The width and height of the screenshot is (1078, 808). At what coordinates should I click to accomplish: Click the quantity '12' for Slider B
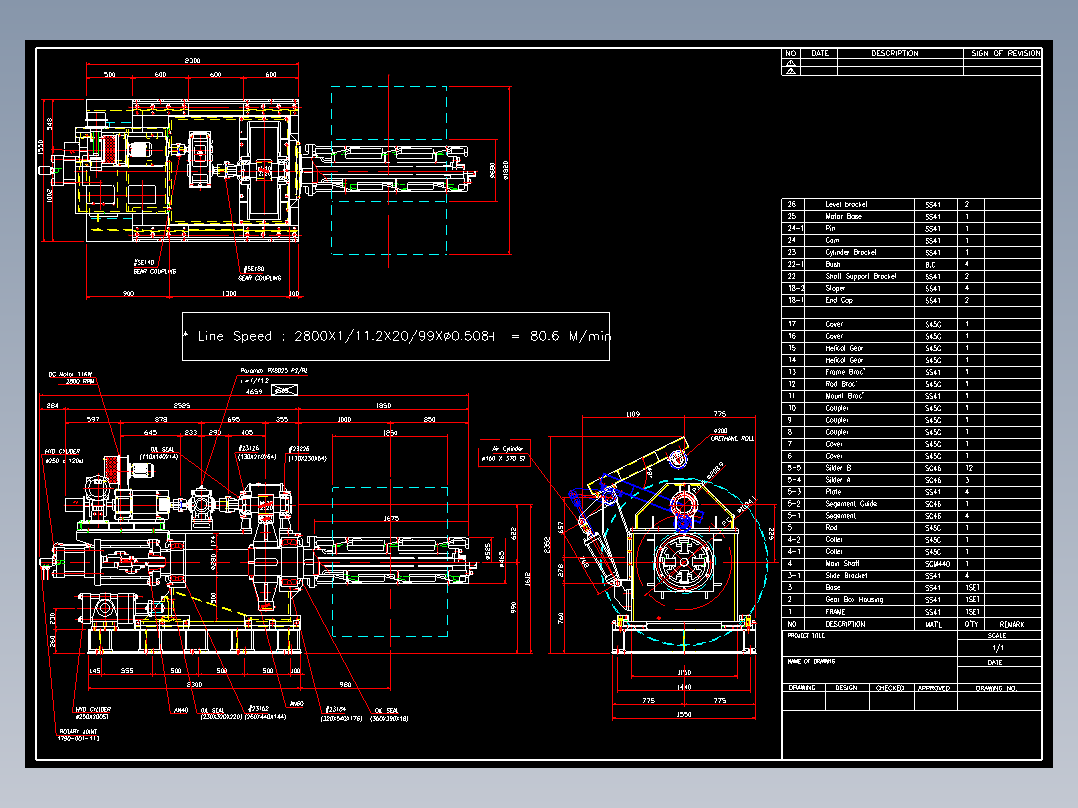tap(968, 468)
